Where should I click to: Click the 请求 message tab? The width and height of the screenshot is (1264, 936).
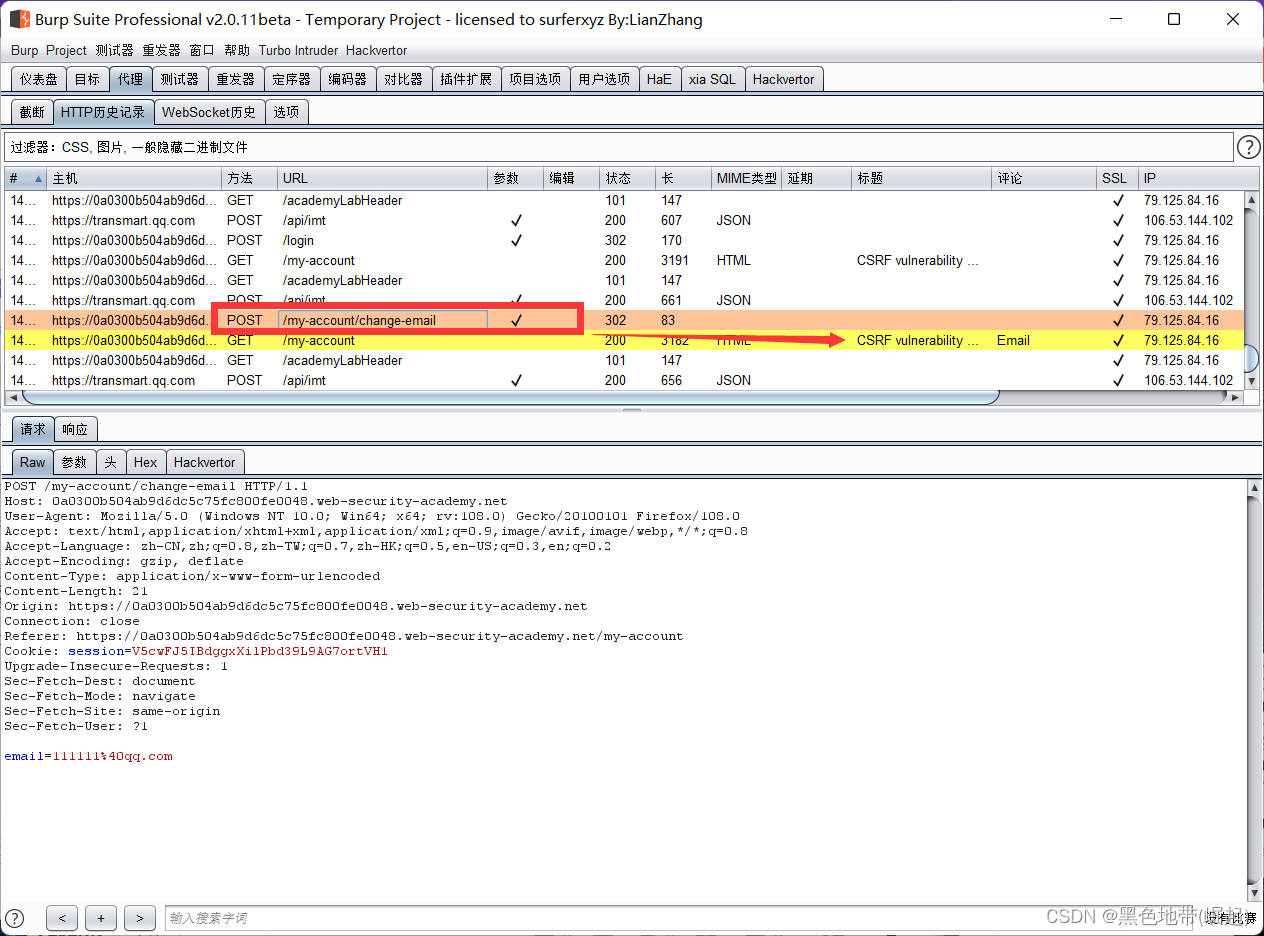[x=33, y=429]
